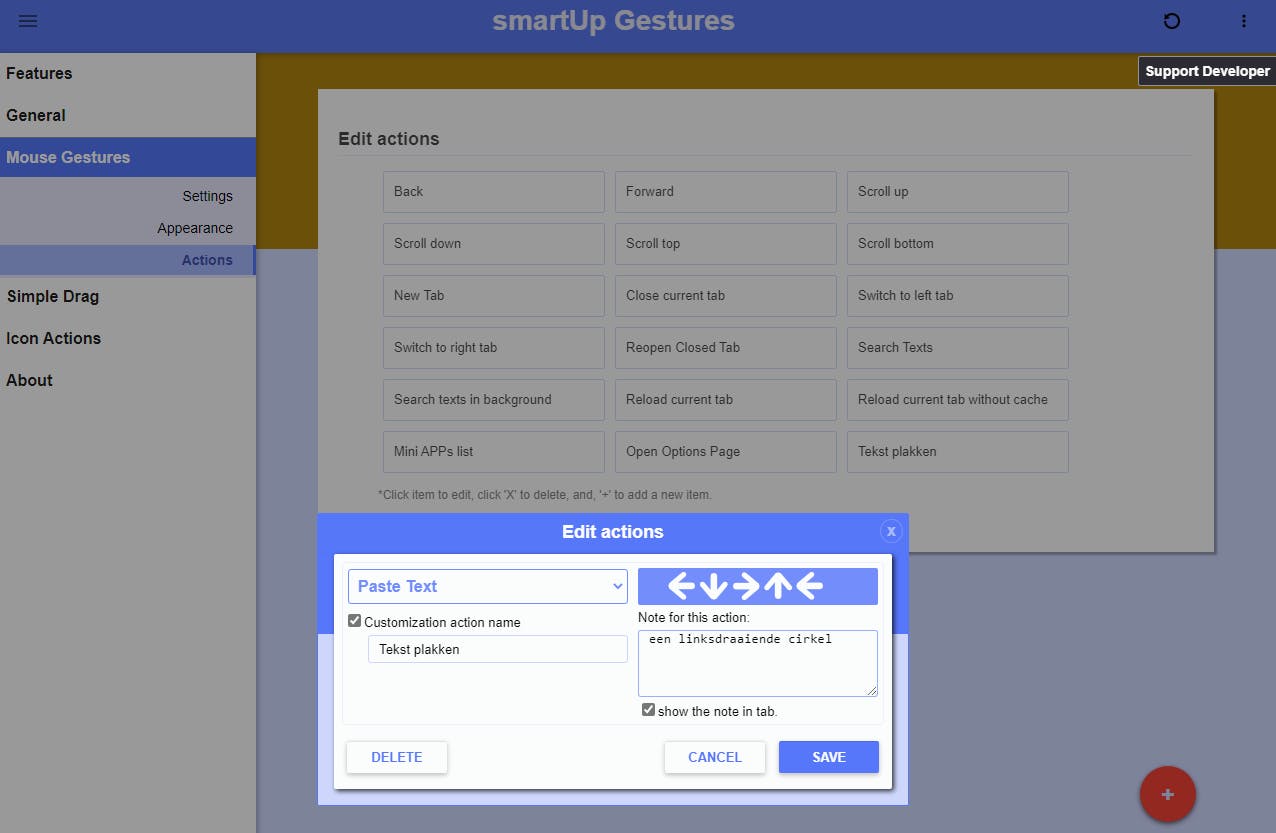Viewport: 1276px width, 833px height.
Task: Open the Paste Text action dropdown
Action: tap(488, 586)
